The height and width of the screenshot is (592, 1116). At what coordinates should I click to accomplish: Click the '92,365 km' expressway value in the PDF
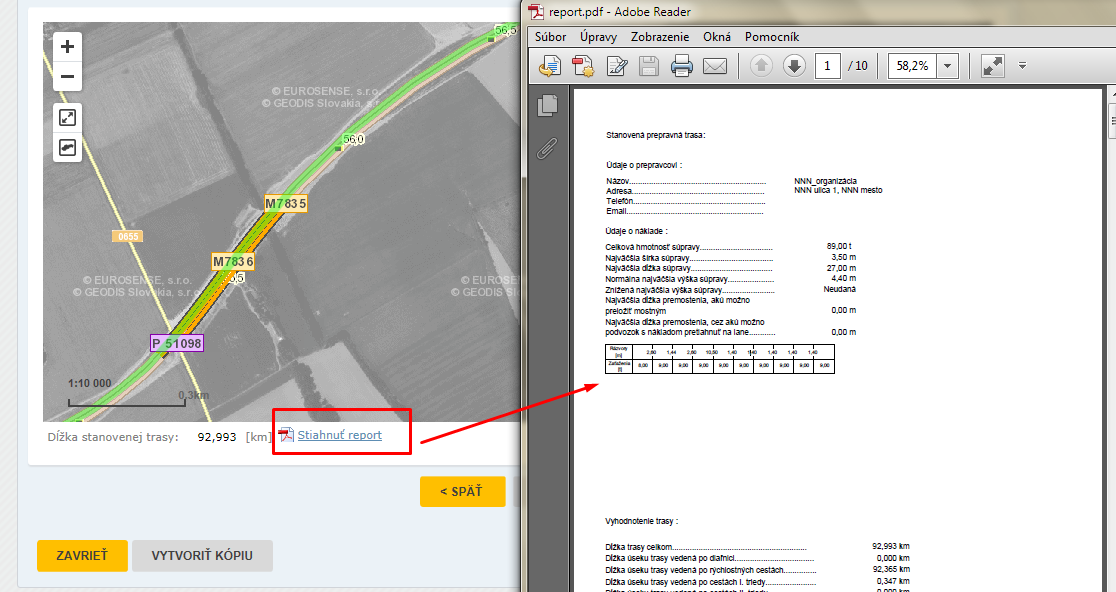pos(891,569)
